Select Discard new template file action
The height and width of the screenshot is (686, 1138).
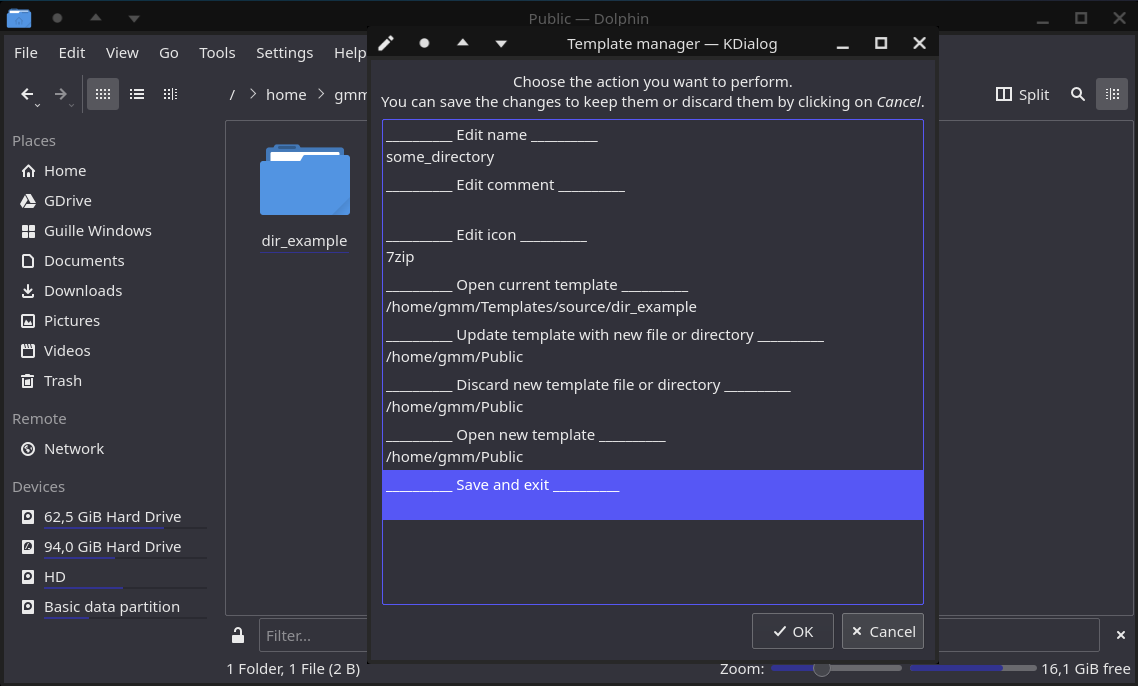pos(652,396)
